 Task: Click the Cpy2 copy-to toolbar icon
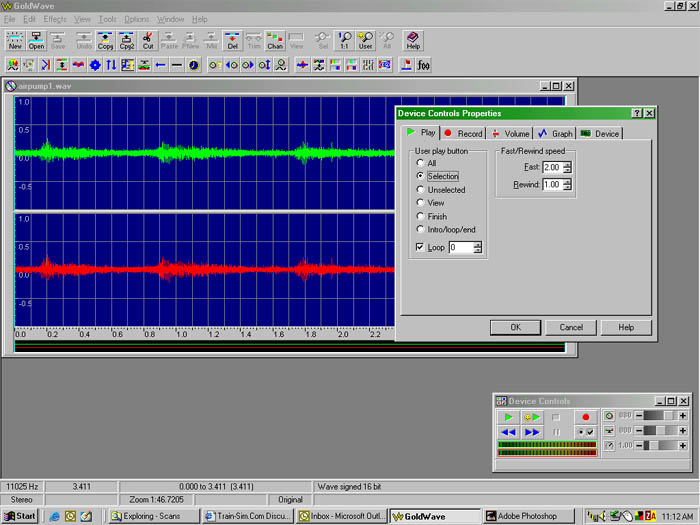(127, 40)
